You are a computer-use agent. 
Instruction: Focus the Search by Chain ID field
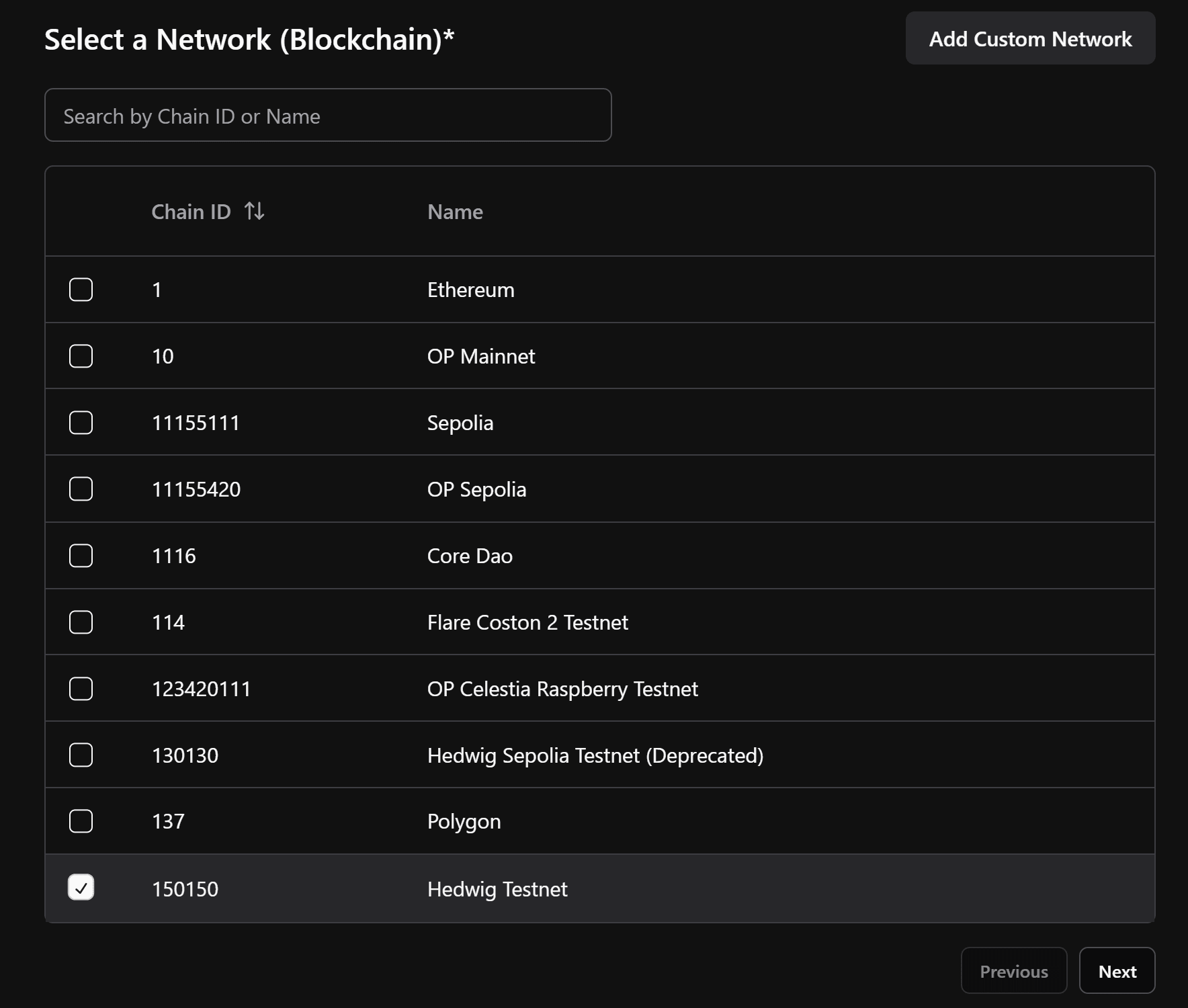click(328, 116)
